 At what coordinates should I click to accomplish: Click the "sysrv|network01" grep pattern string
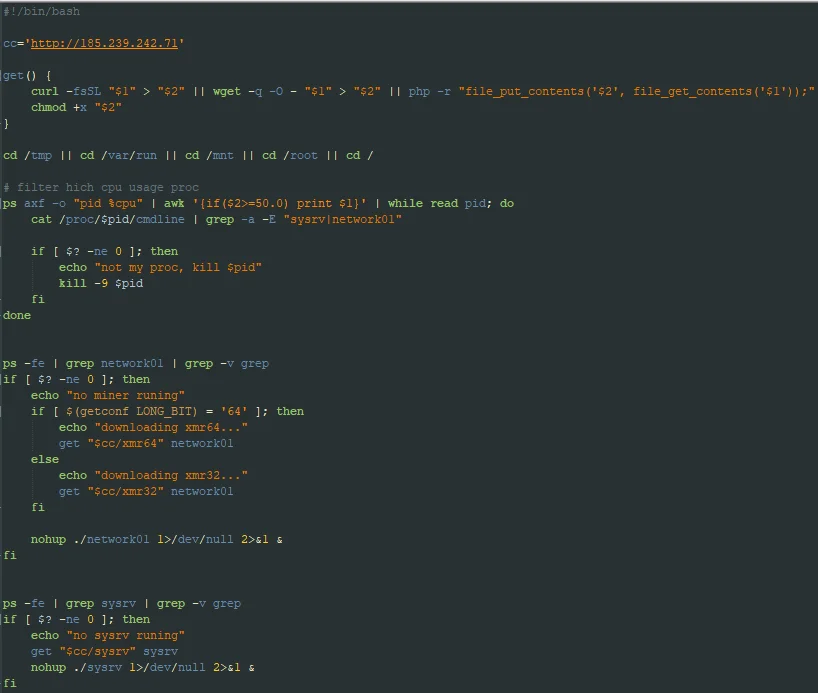(x=342, y=220)
